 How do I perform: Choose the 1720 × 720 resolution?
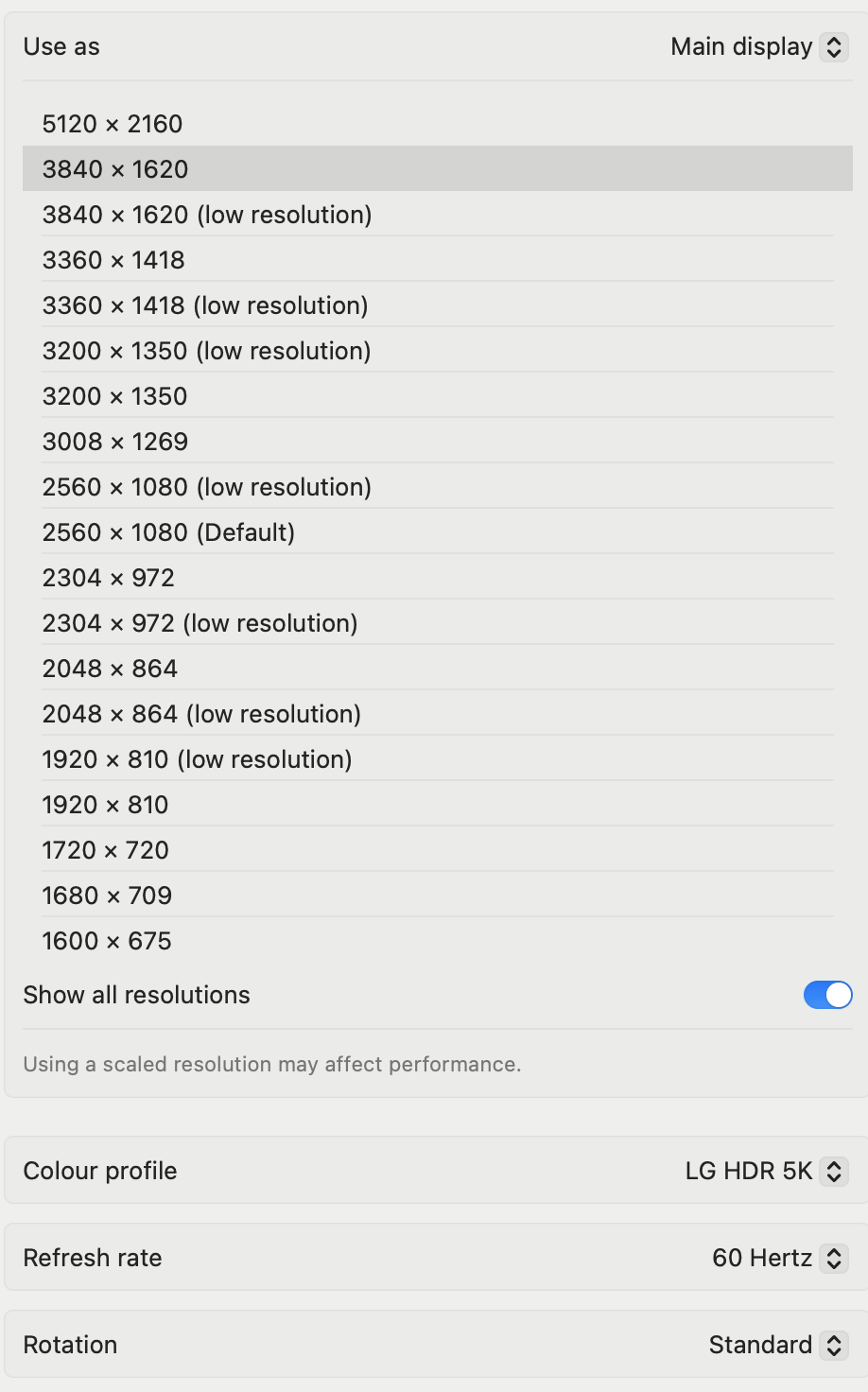click(x=106, y=850)
